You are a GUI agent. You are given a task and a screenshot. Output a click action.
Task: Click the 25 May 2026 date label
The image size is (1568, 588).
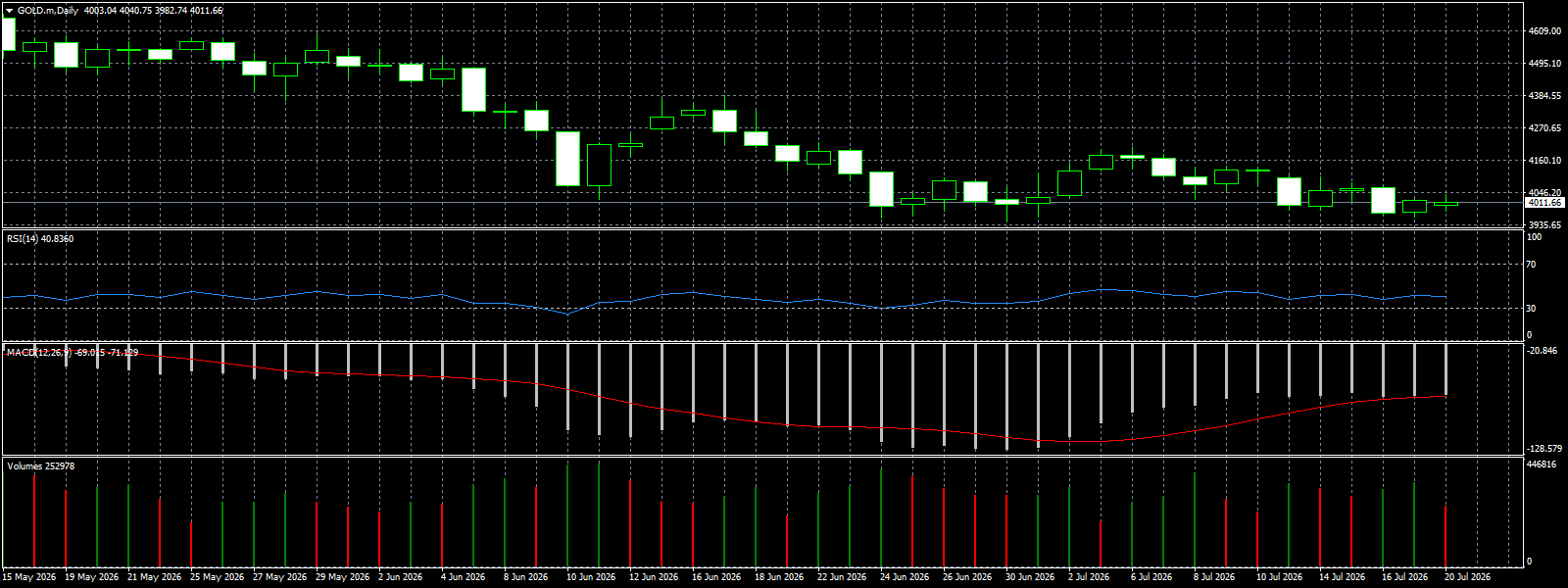[218, 577]
